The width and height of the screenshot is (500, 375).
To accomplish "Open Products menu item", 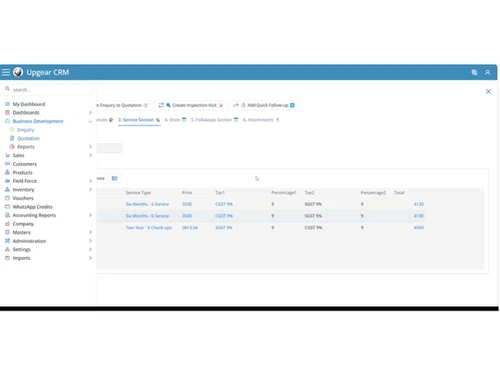I will pyautogui.click(x=22, y=172).
